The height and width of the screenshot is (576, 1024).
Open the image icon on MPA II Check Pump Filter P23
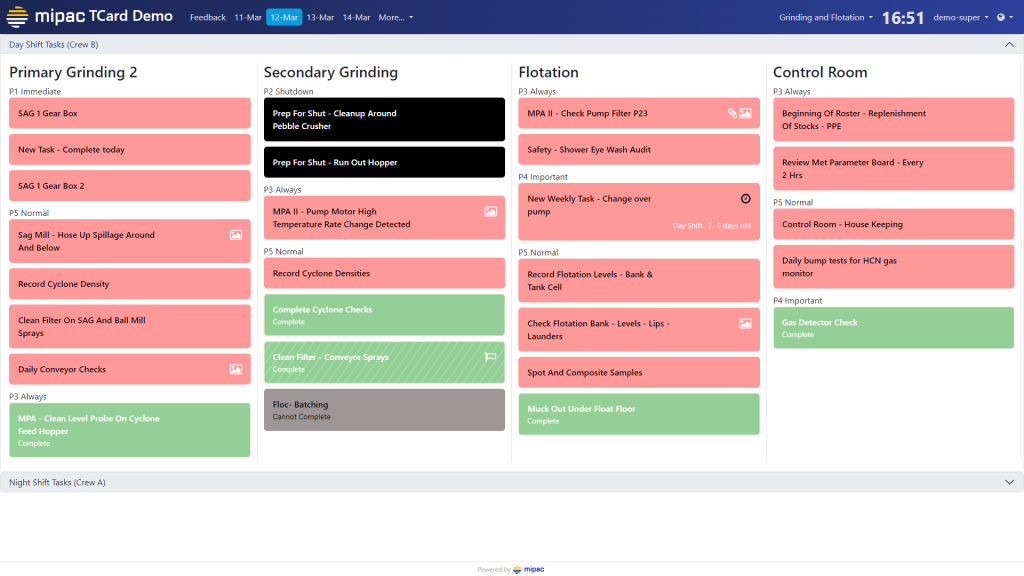(745, 113)
